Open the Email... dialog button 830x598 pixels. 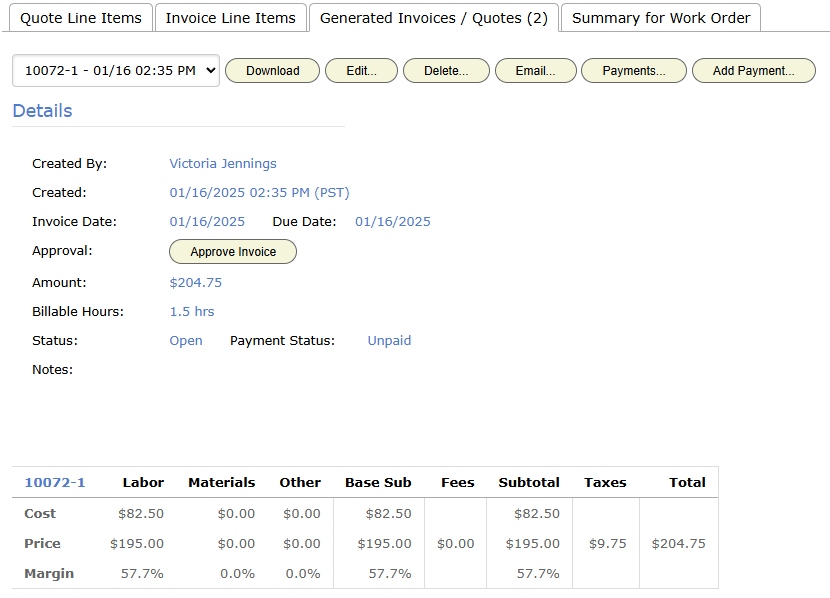tap(536, 71)
